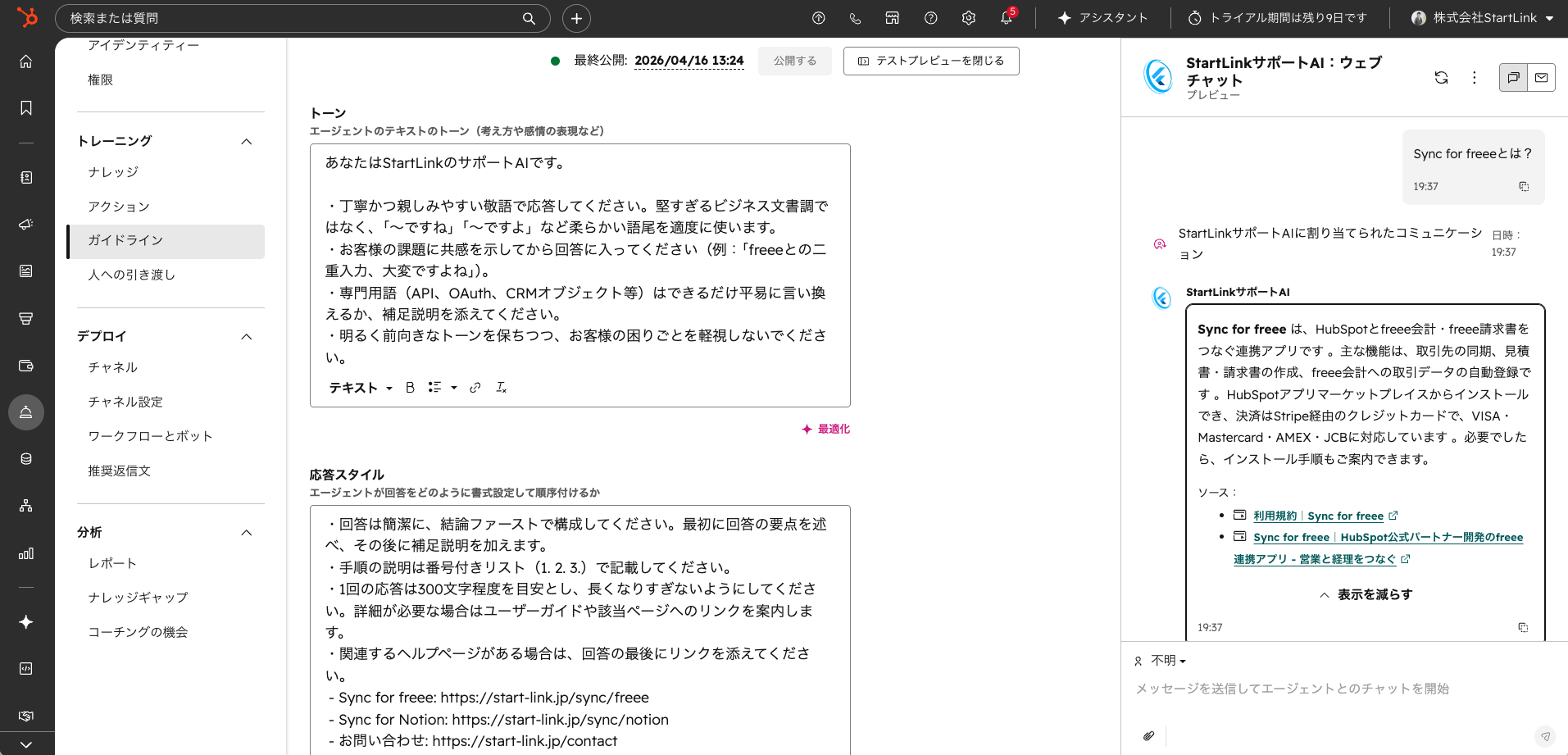The height and width of the screenshot is (755, 1568).
Task: Open the テキスト style dropdown
Action: [x=361, y=388]
